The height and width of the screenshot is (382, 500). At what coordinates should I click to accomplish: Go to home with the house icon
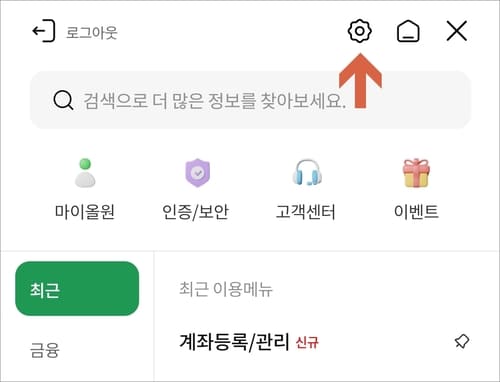[x=408, y=31]
